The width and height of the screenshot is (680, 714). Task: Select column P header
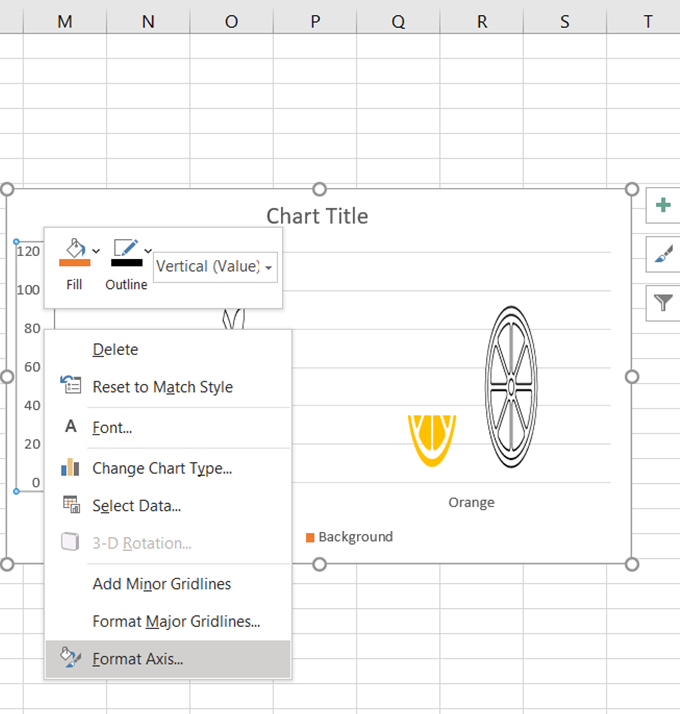[x=315, y=21]
